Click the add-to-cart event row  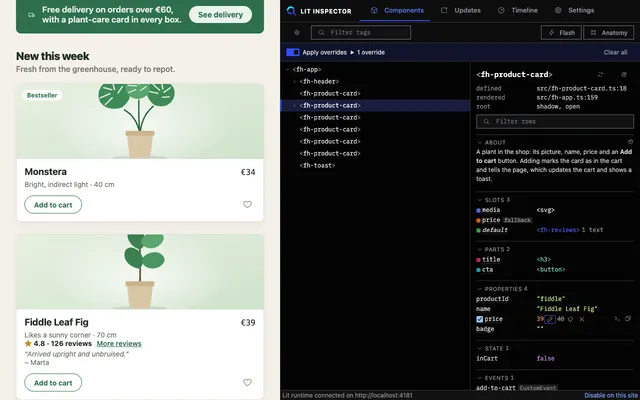555,388
